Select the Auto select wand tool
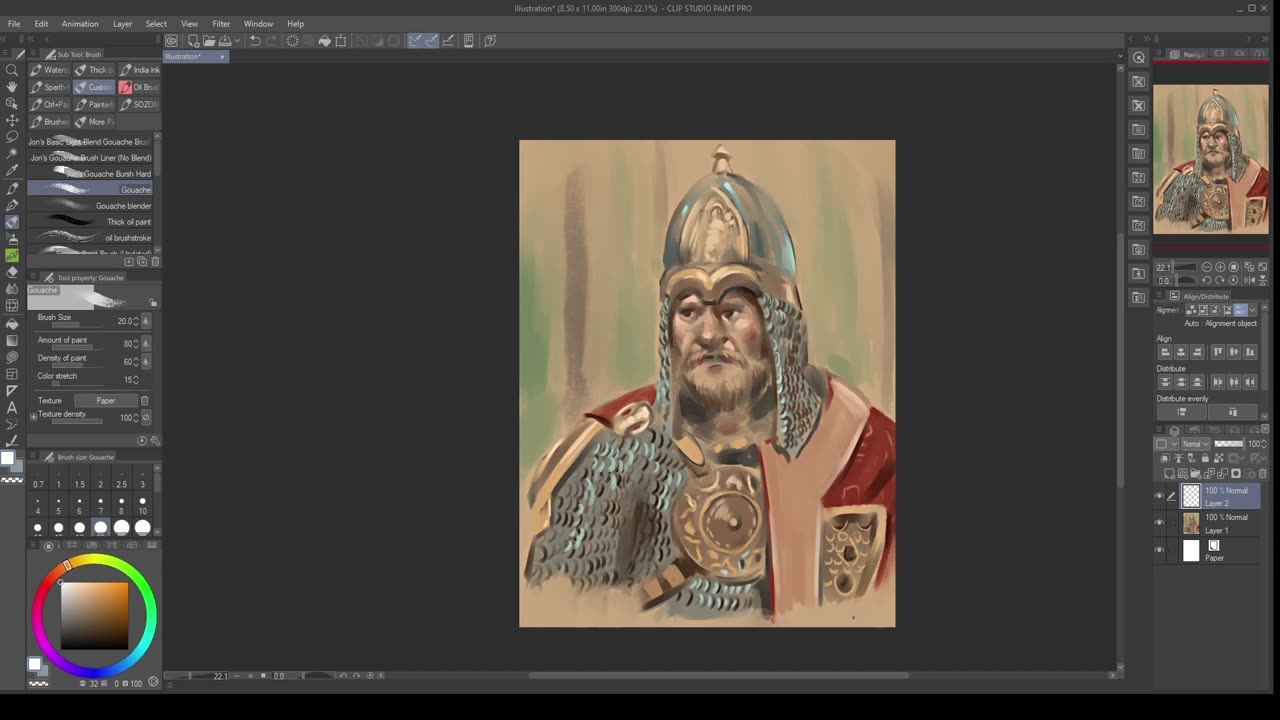 click(12, 154)
